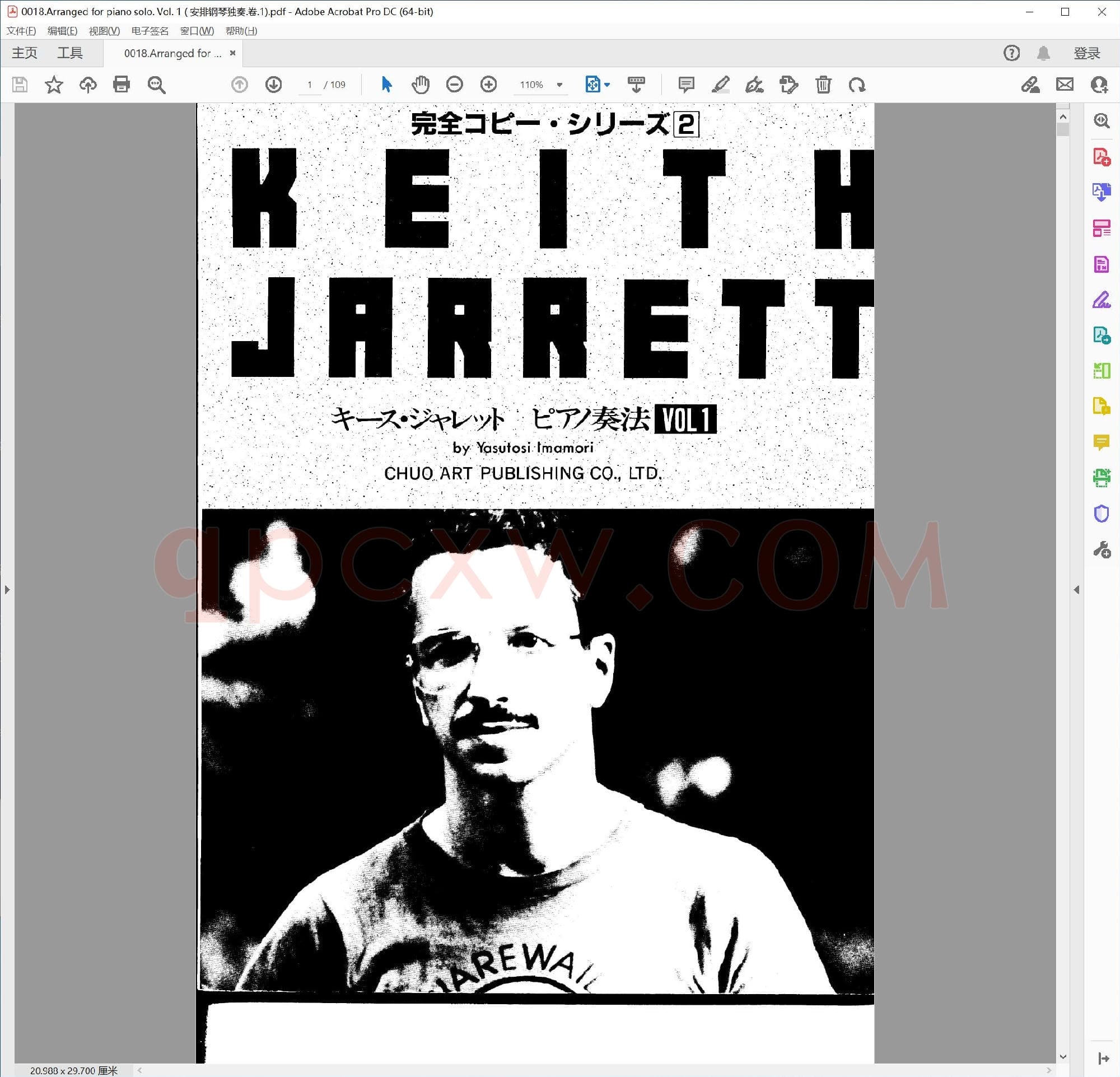Image resolution: width=1120 pixels, height=1077 pixels.
Task: Select the highlight text pen tool
Action: tap(720, 85)
